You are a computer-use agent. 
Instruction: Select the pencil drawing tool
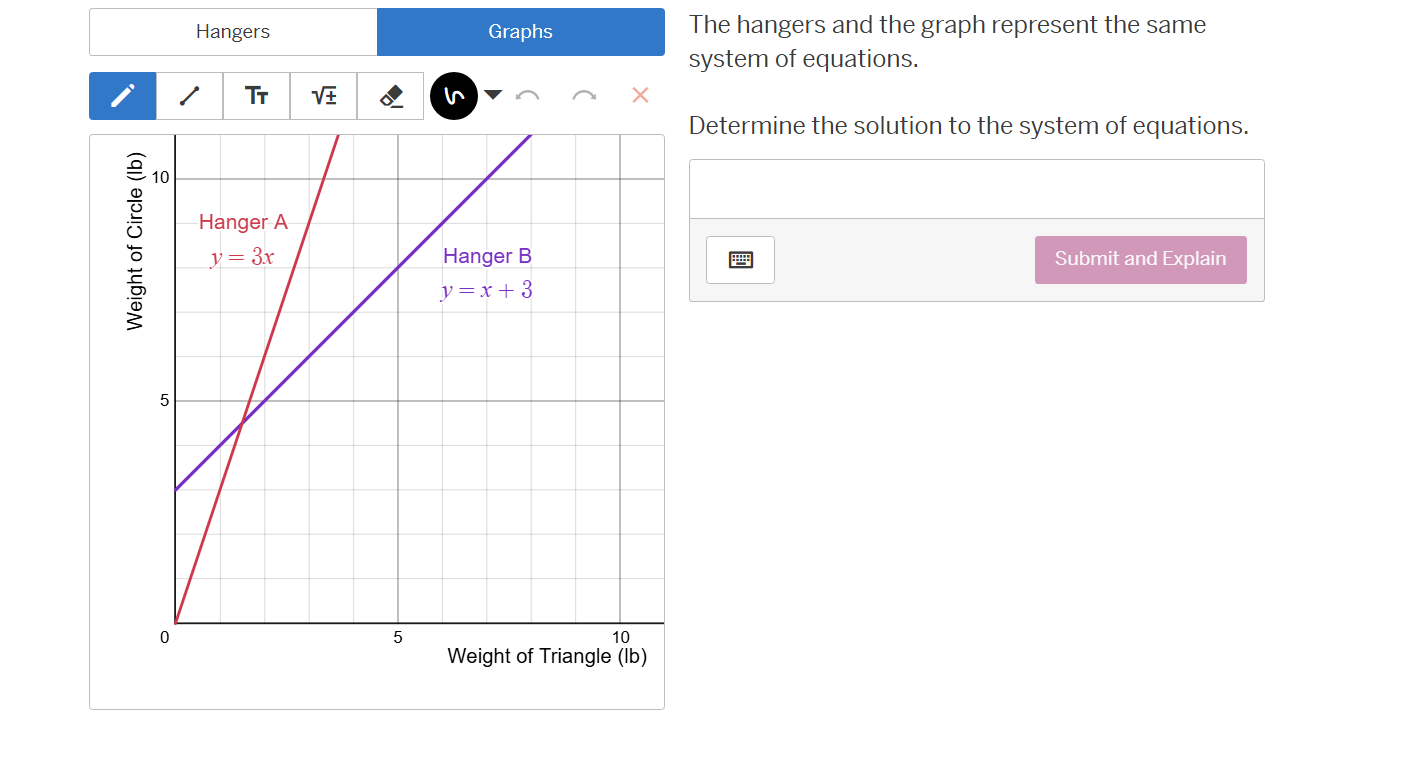(122, 95)
